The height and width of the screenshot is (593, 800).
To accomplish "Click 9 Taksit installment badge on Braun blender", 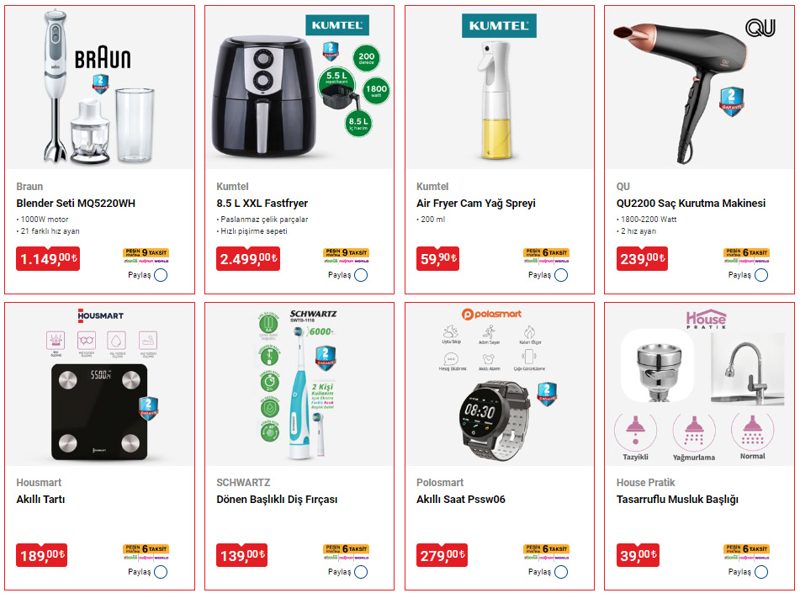I will (146, 252).
